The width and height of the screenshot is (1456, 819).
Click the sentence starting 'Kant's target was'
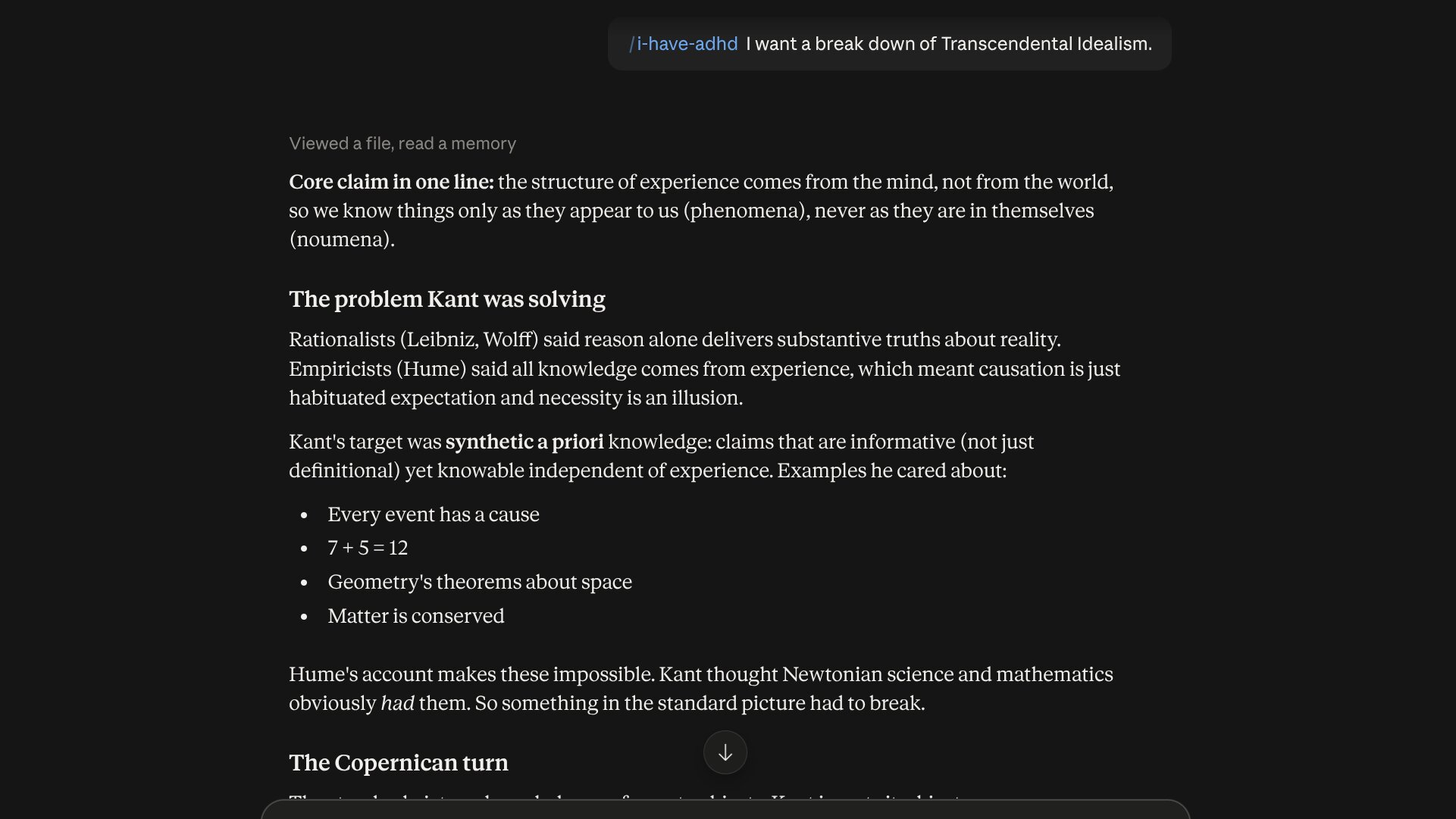pyautogui.click(x=662, y=456)
